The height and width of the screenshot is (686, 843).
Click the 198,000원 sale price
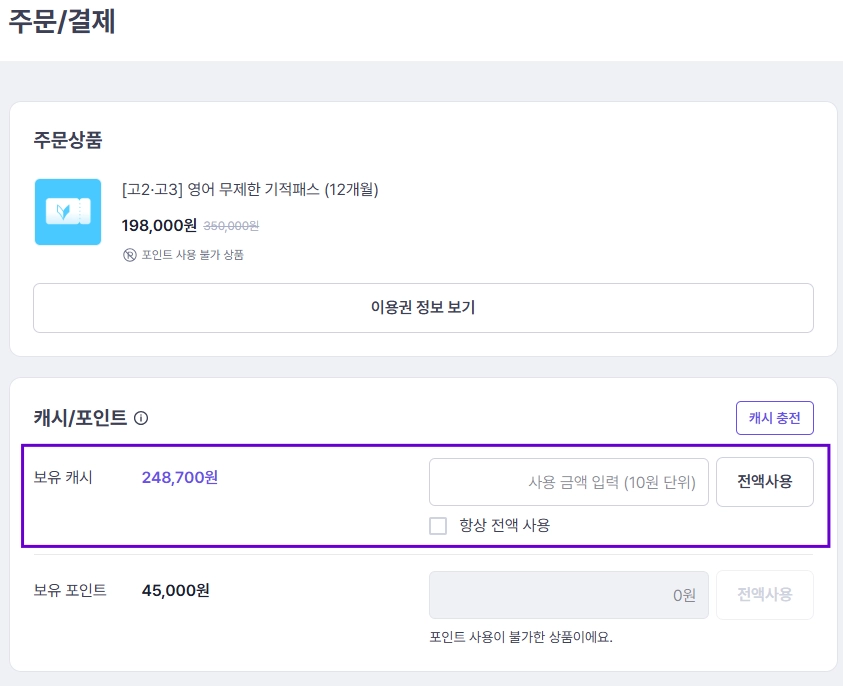[159, 225]
